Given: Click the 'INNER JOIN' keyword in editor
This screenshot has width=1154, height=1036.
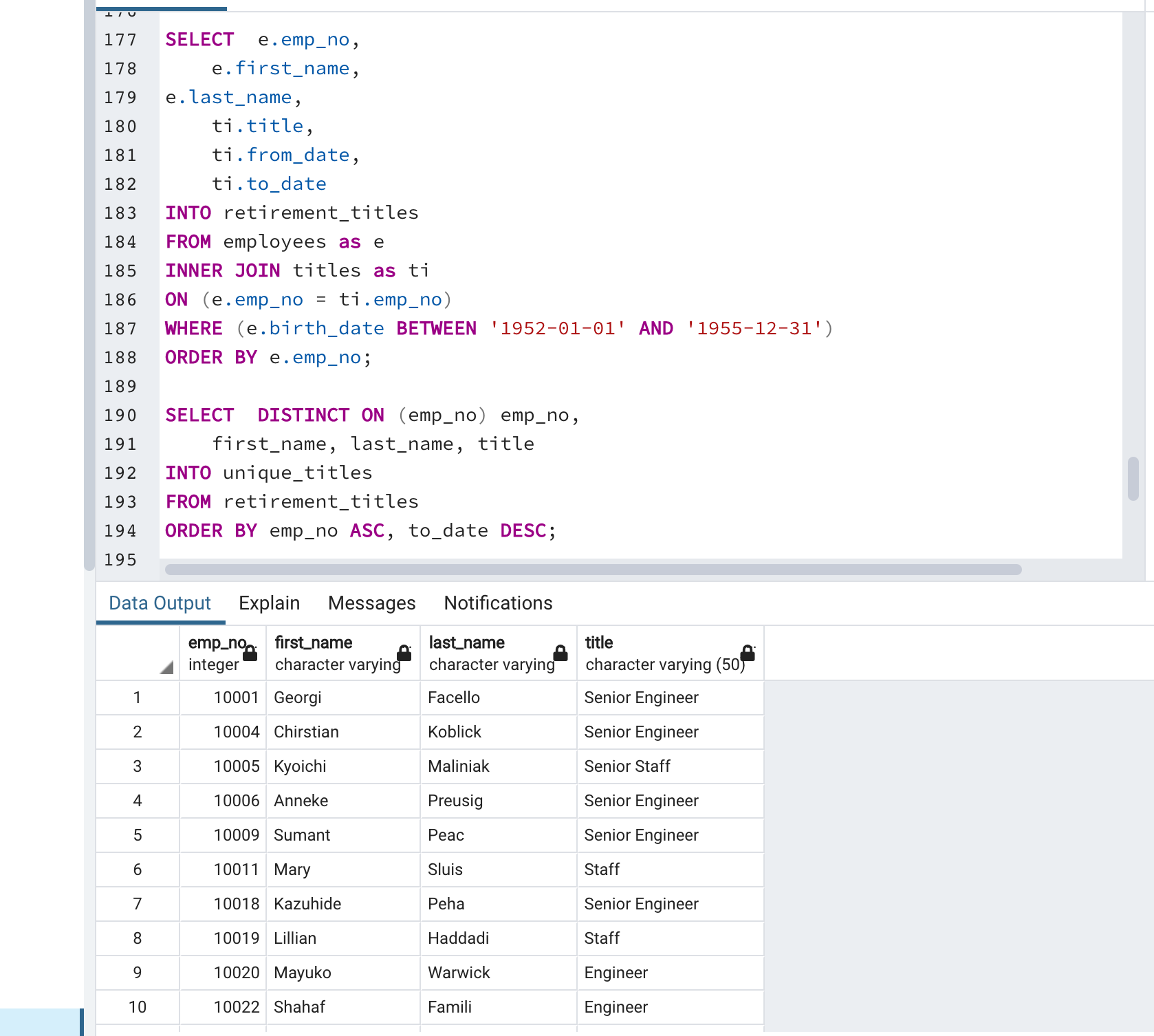Looking at the screenshot, I should pyautogui.click(x=223, y=271).
